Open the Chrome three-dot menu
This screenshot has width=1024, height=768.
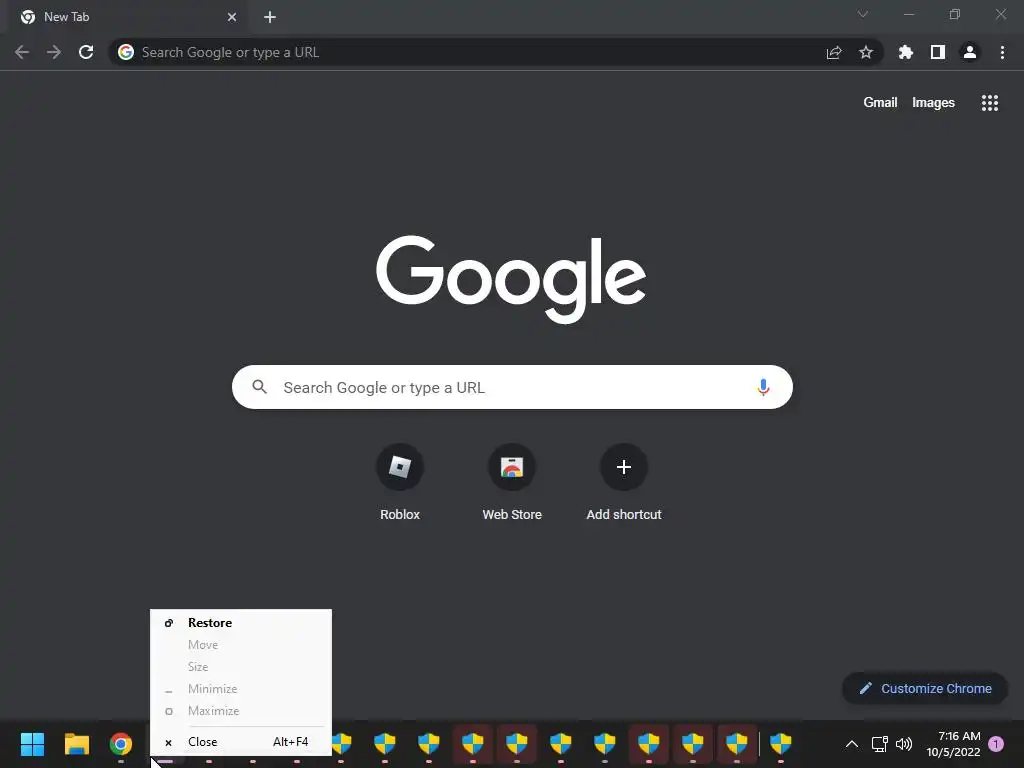coord(1002,52)
